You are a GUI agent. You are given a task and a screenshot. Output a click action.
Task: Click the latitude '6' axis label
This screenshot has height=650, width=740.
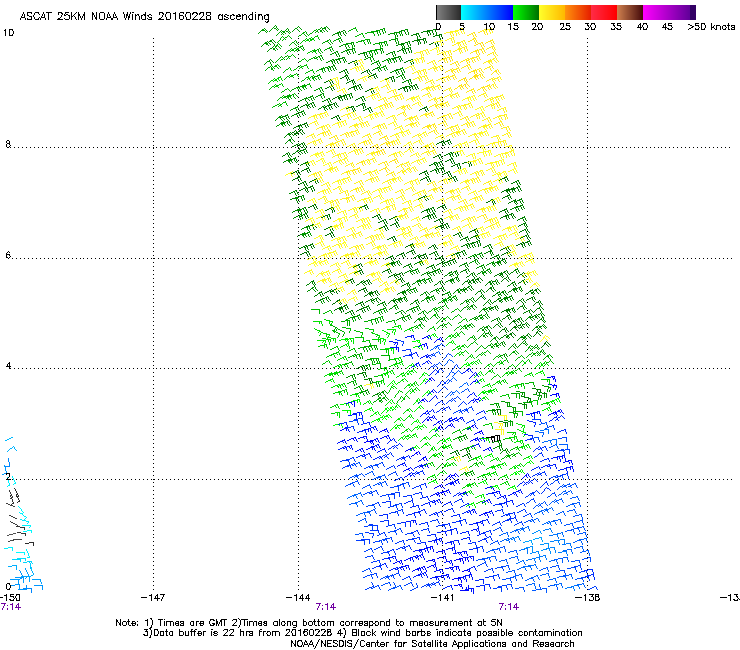coord(8,255)
